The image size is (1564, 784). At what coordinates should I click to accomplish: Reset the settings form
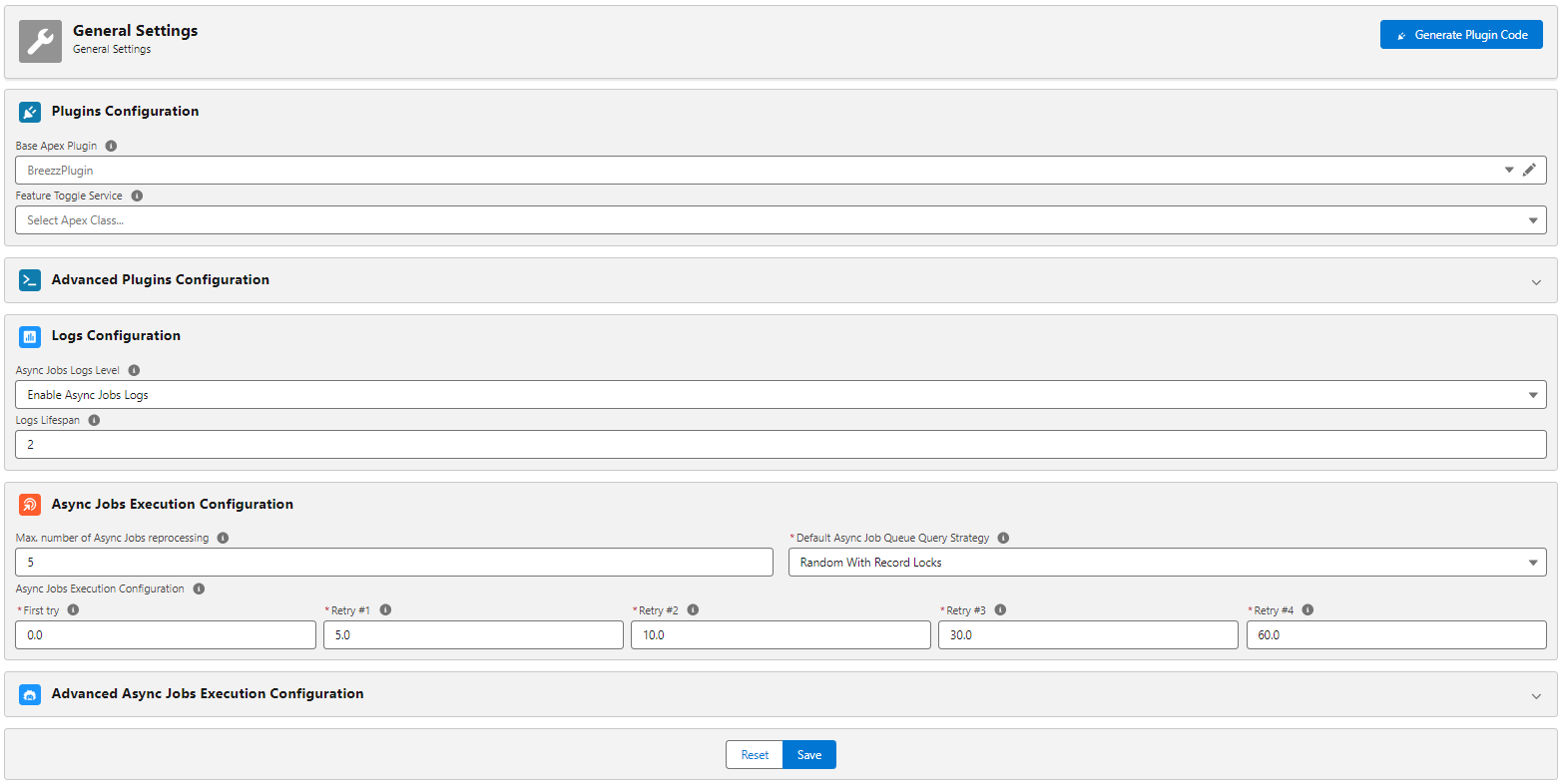click(x=754, y=754)
